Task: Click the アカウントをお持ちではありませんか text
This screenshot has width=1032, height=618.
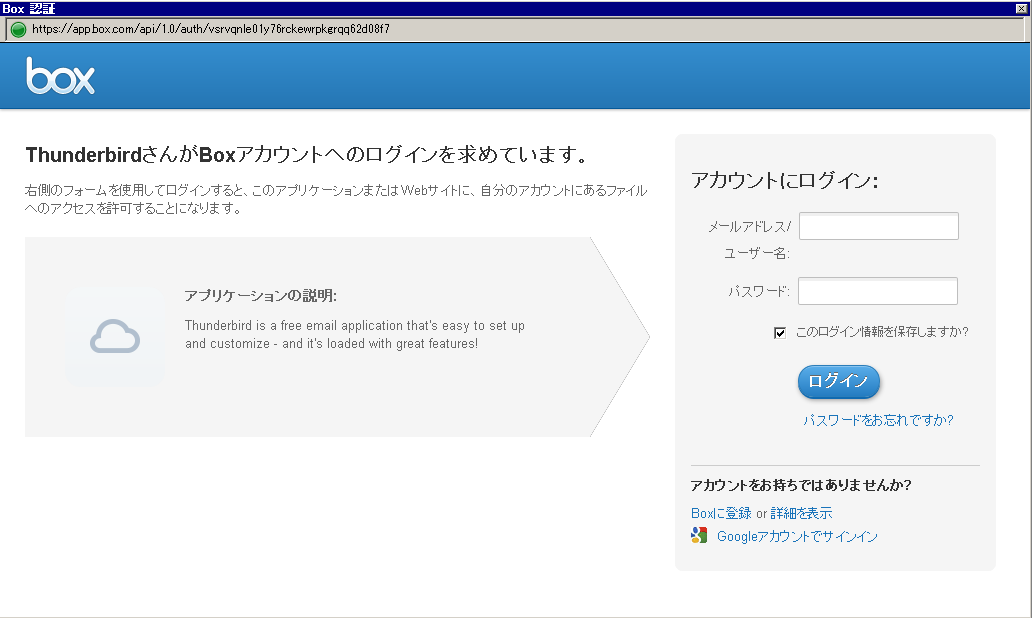Action: click(x=801, y=485)
